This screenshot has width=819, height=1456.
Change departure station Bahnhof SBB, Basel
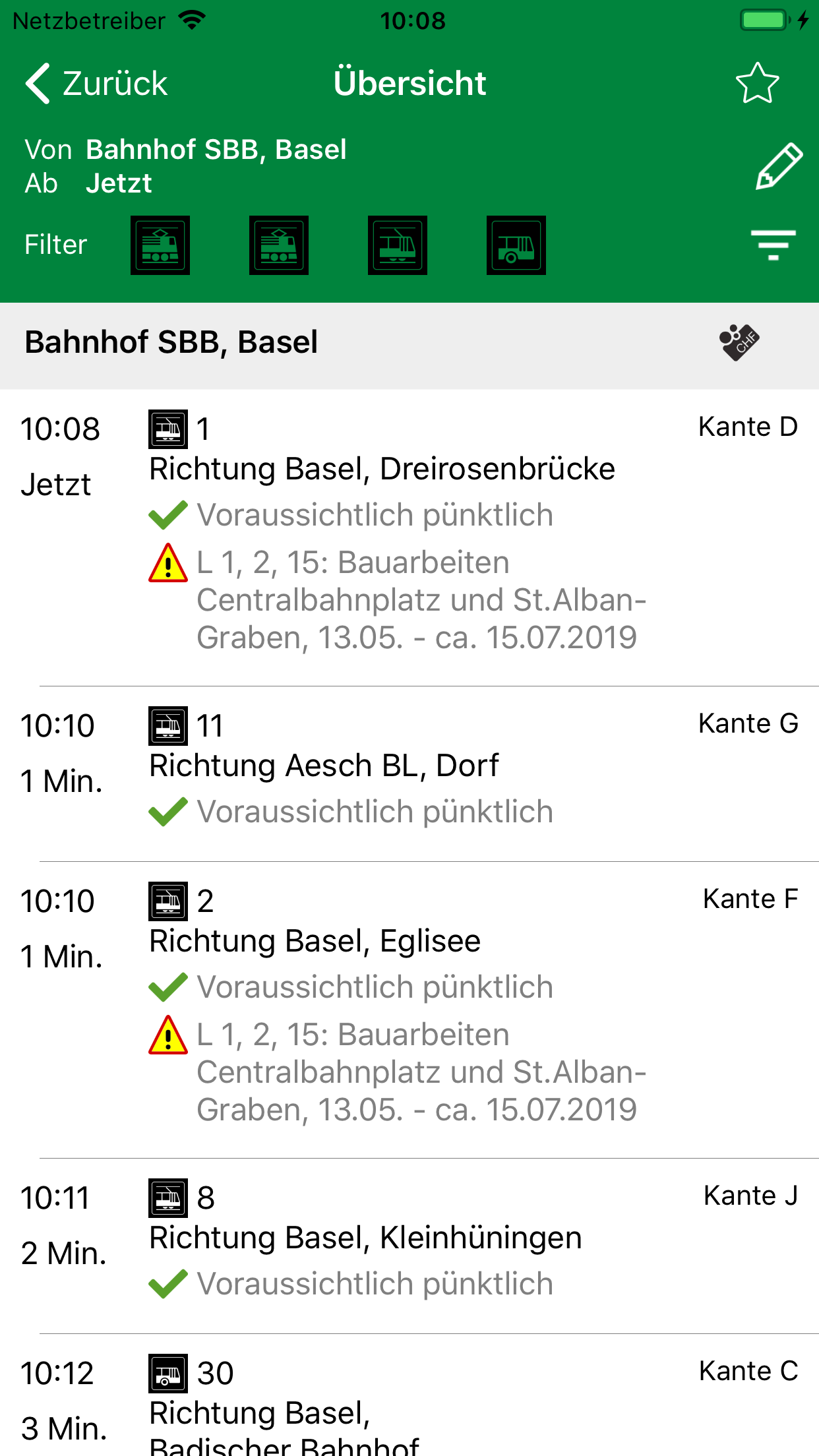(x=216, y=150)
